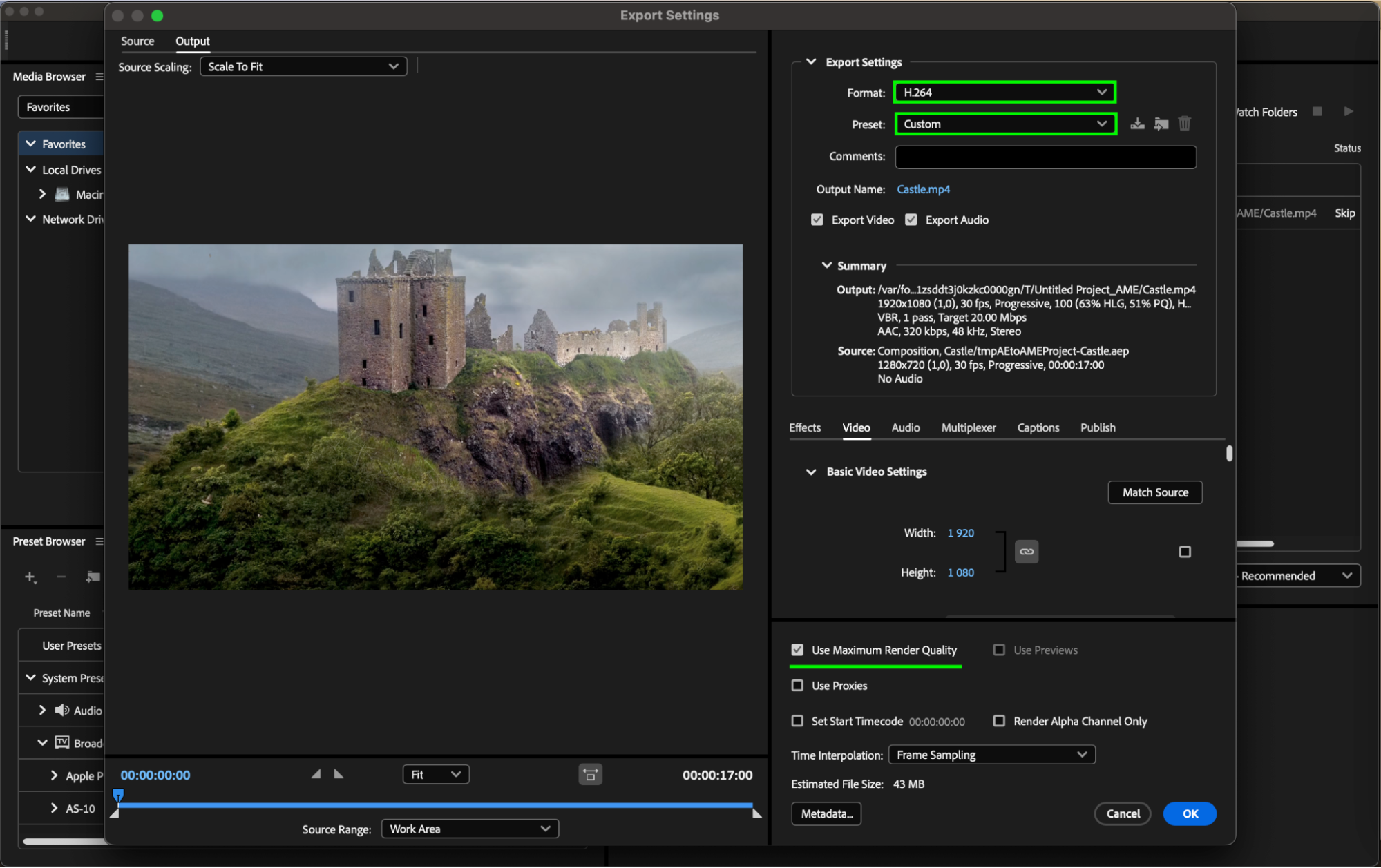Enable the Use Proxies checkbox
1381x868 pixels.
tap(797, 686)
